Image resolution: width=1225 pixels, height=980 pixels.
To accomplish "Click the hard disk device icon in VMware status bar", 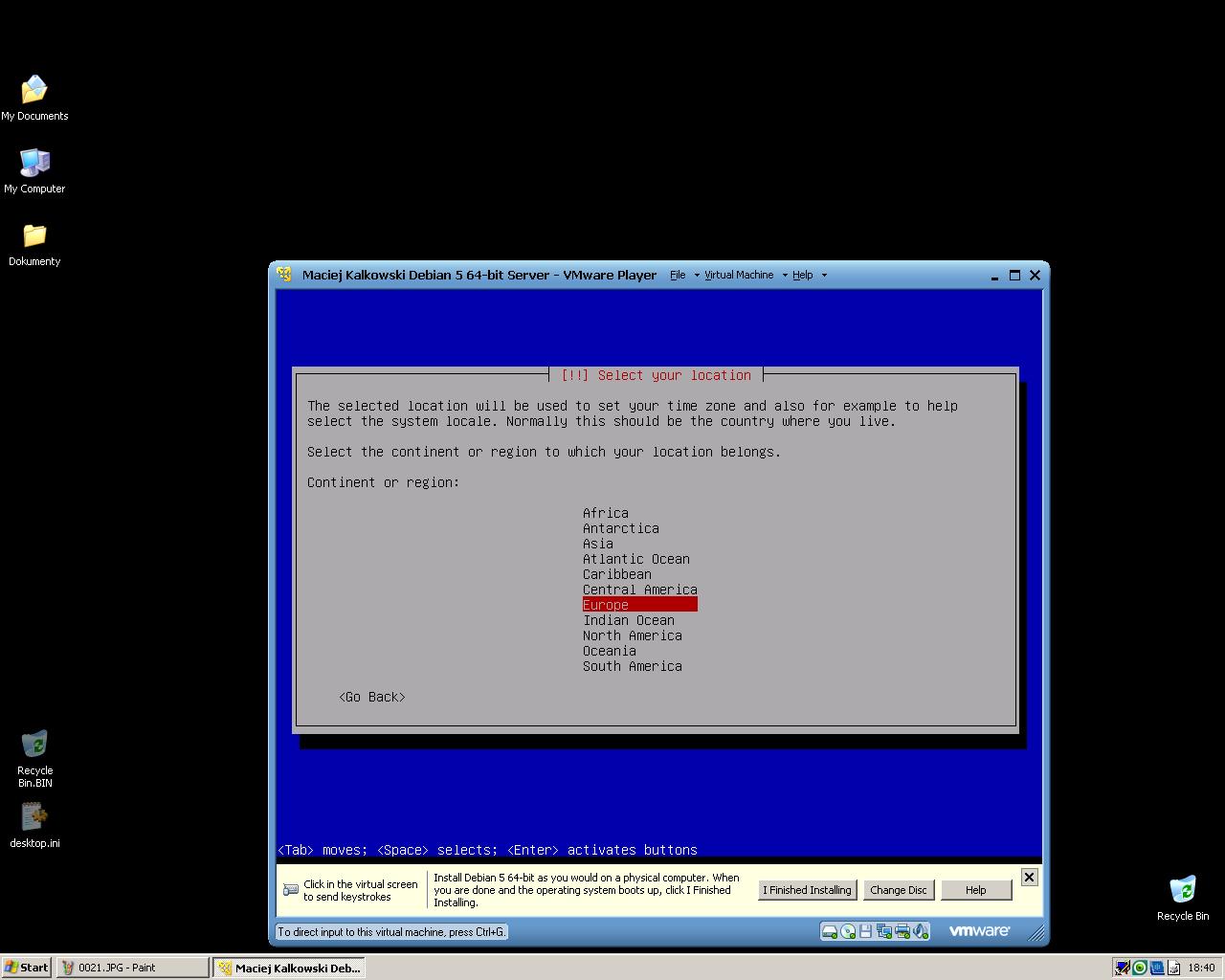I will pos(830,931).
